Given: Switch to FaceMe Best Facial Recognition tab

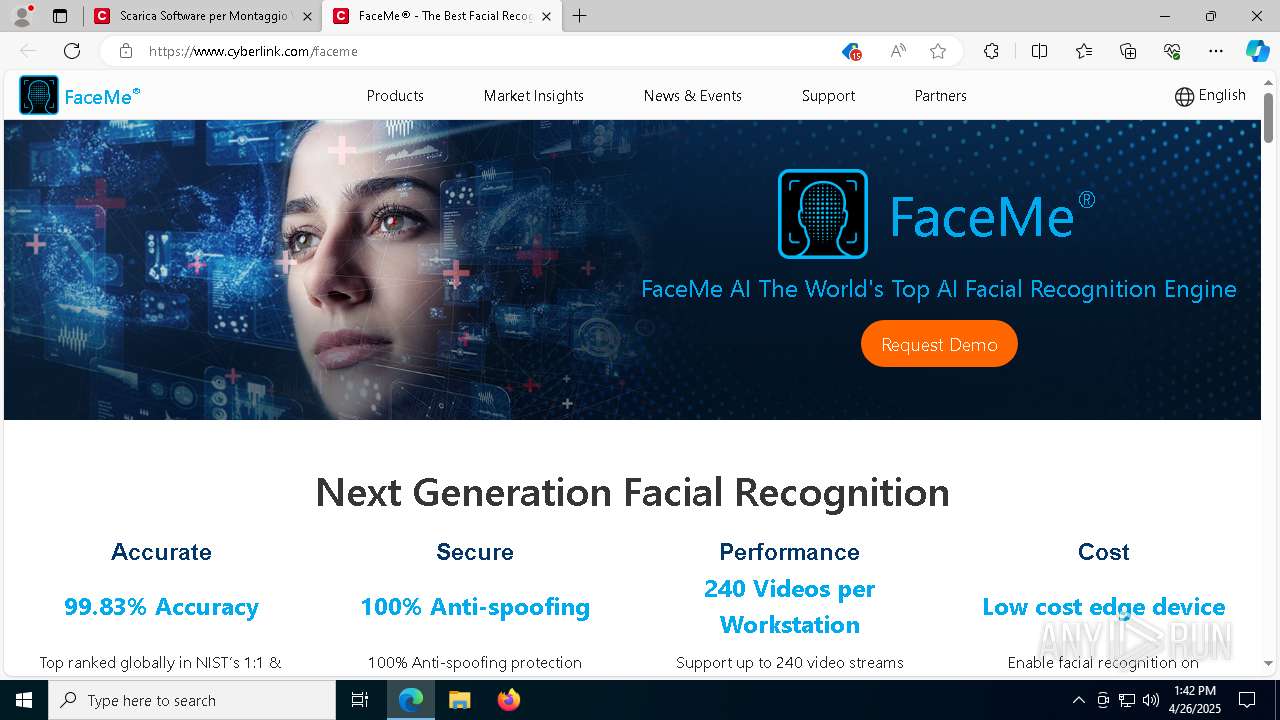Looking at the screenshot, I should point(444,16).
